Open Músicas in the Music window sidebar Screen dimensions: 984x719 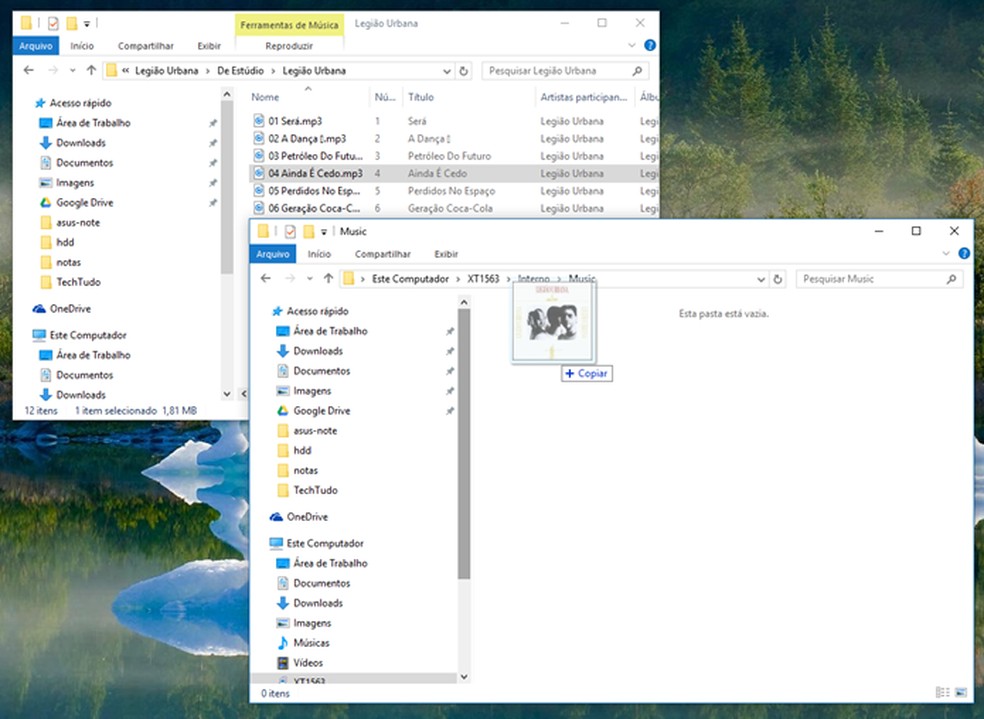311,643
